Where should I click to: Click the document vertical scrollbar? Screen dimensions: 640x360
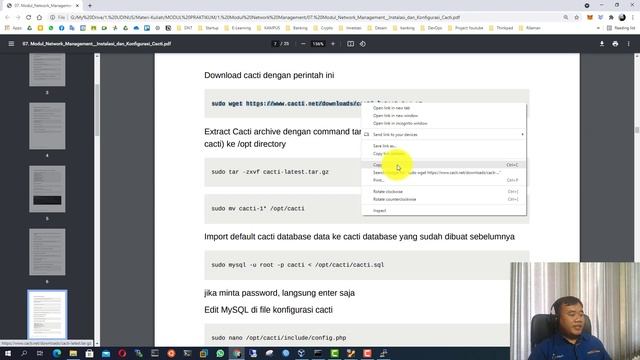pyautogui.click(x=637, y=130)
